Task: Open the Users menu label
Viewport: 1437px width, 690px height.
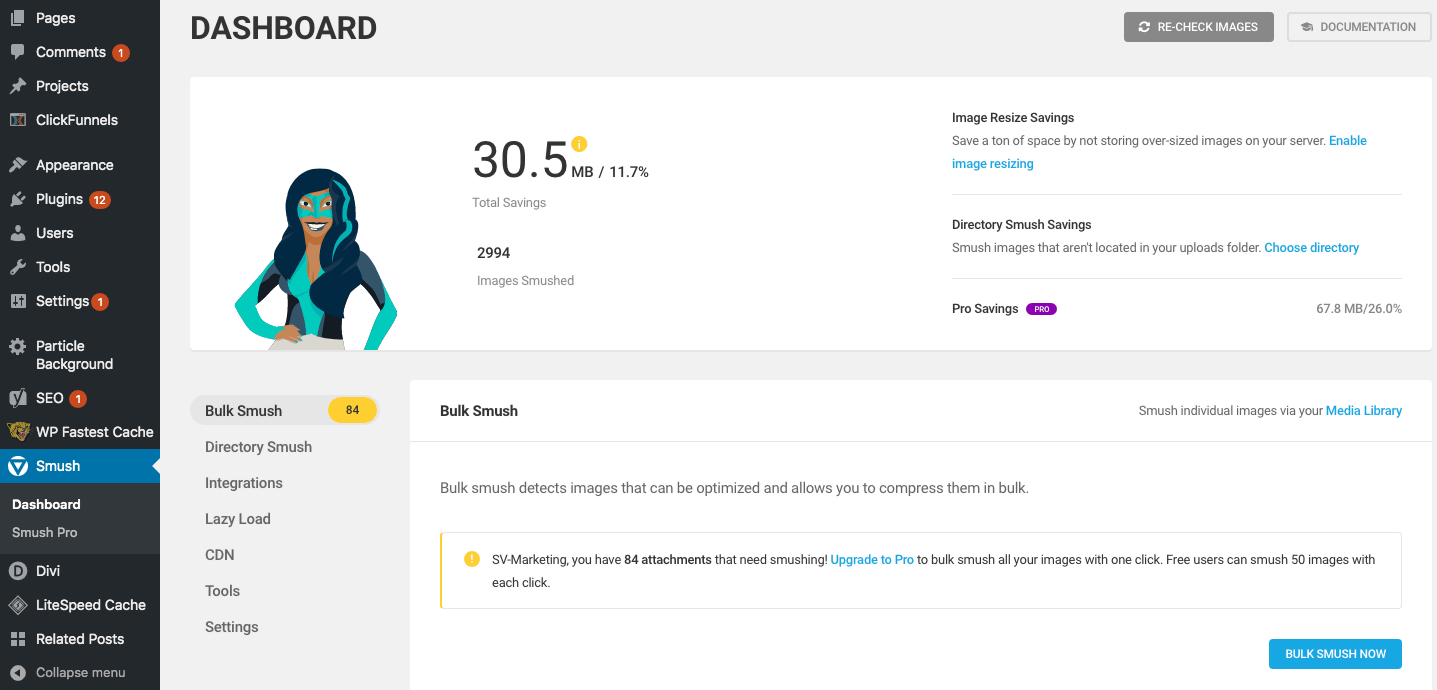Action: point(55,233)
